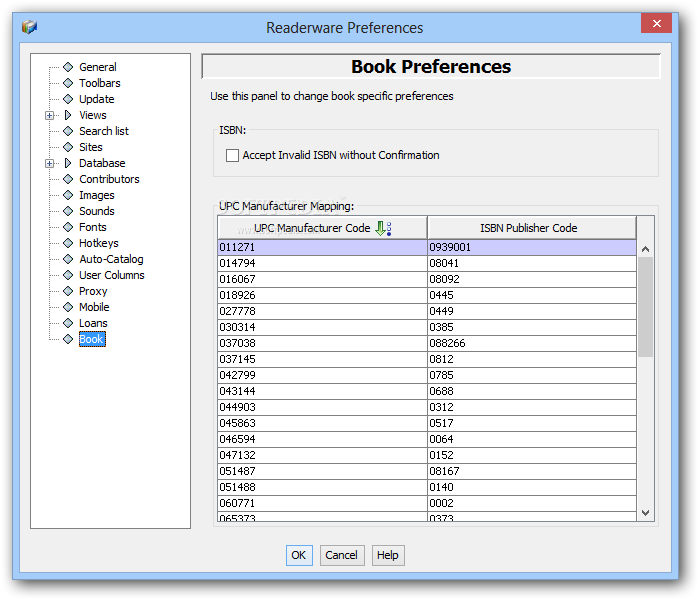Click the diamond icon beside Search list
Screen dimensions: 699x600
point(68,131)
